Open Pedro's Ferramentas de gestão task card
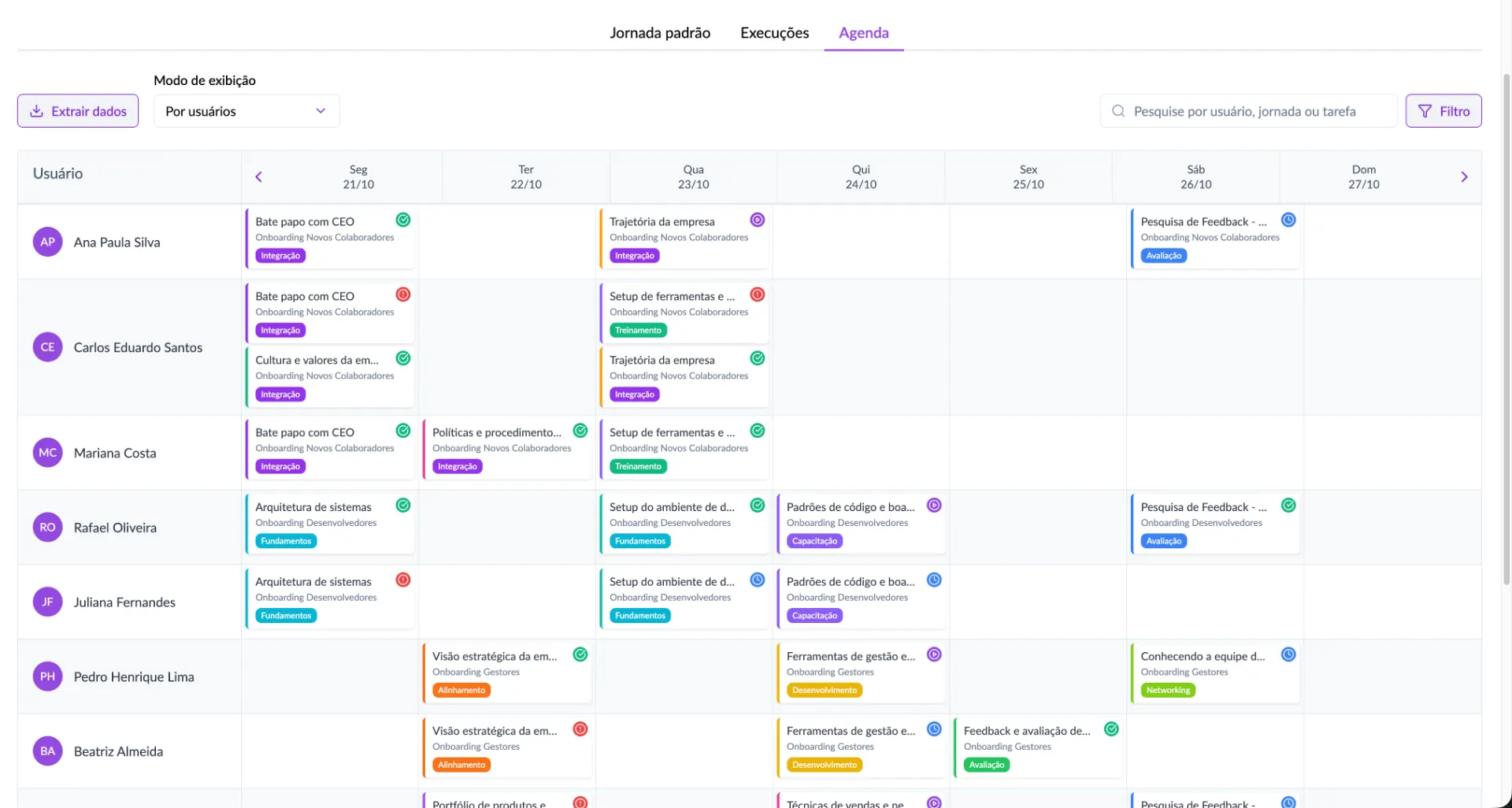Viewport: 1512px width, 808px height. (861, 673)
